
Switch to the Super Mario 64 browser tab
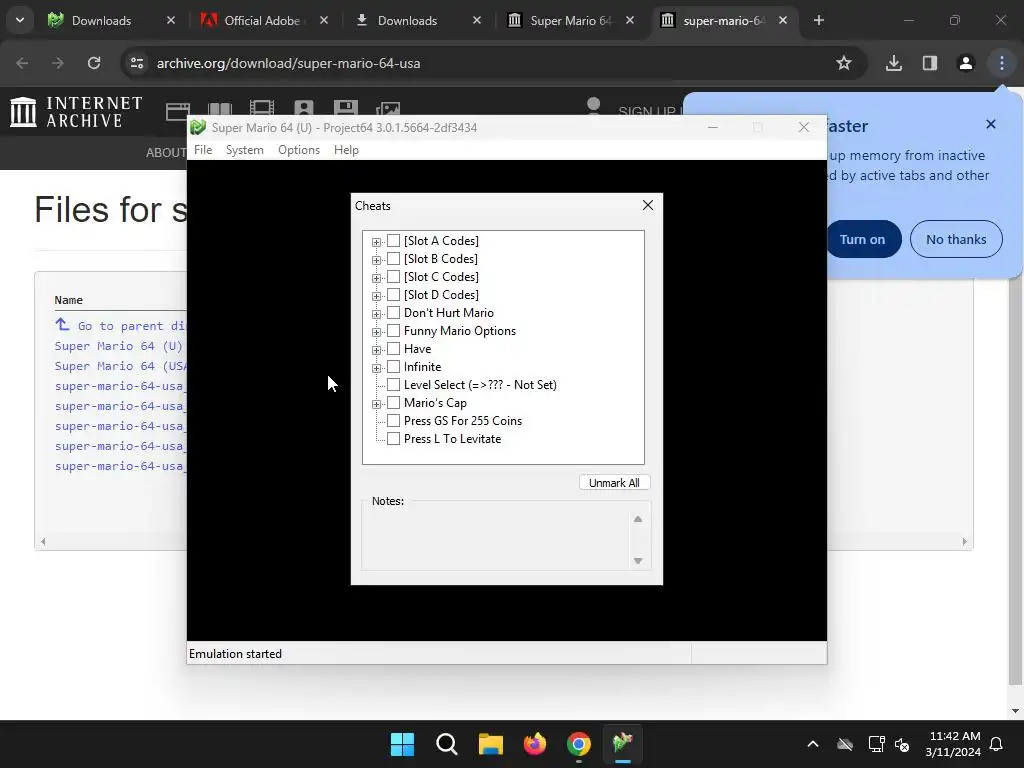click(569, 20)
